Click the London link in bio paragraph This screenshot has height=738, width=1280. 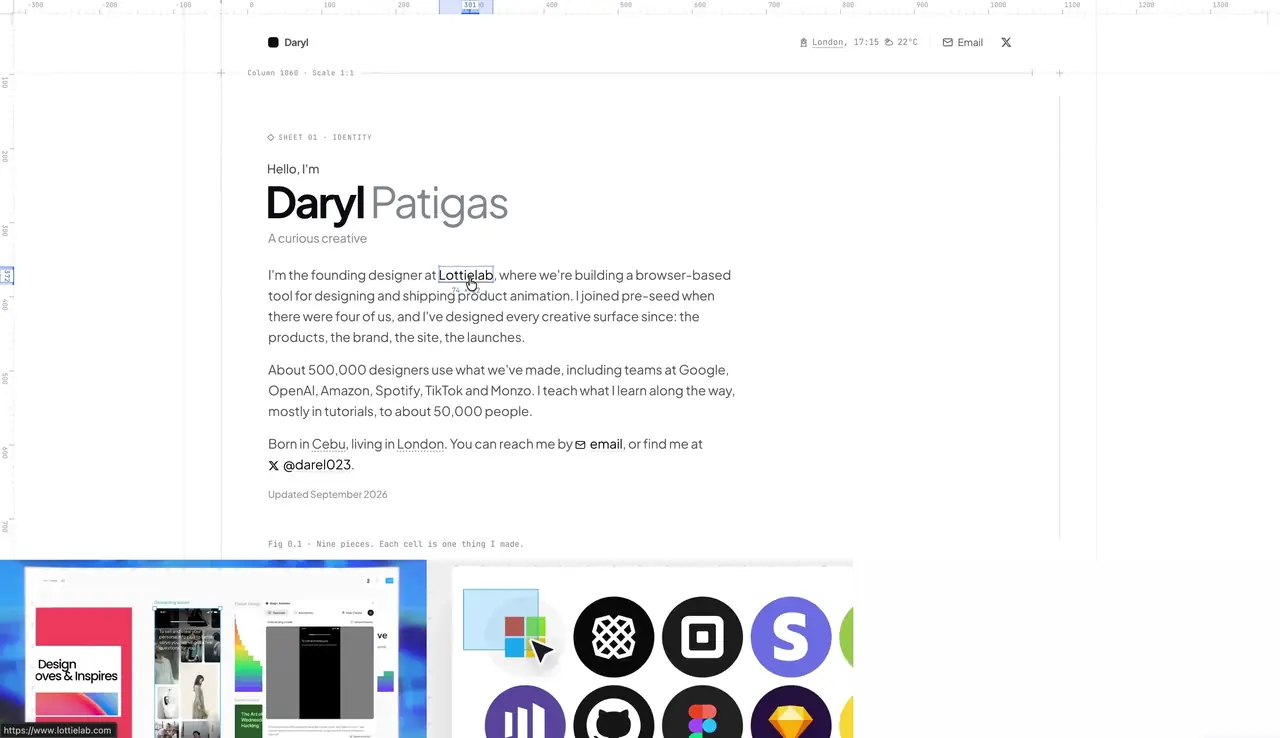pyautogui.click(x=420, y=444)
